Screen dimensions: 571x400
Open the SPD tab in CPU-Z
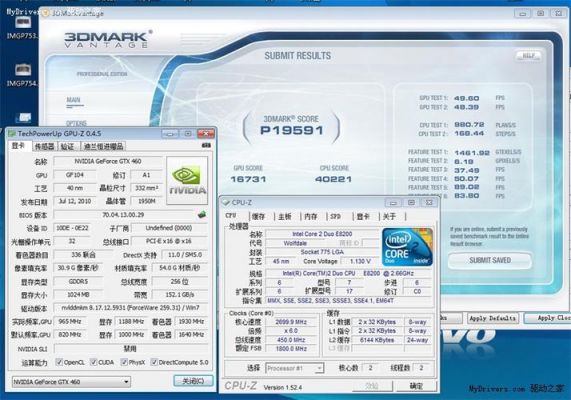(335, 216)
